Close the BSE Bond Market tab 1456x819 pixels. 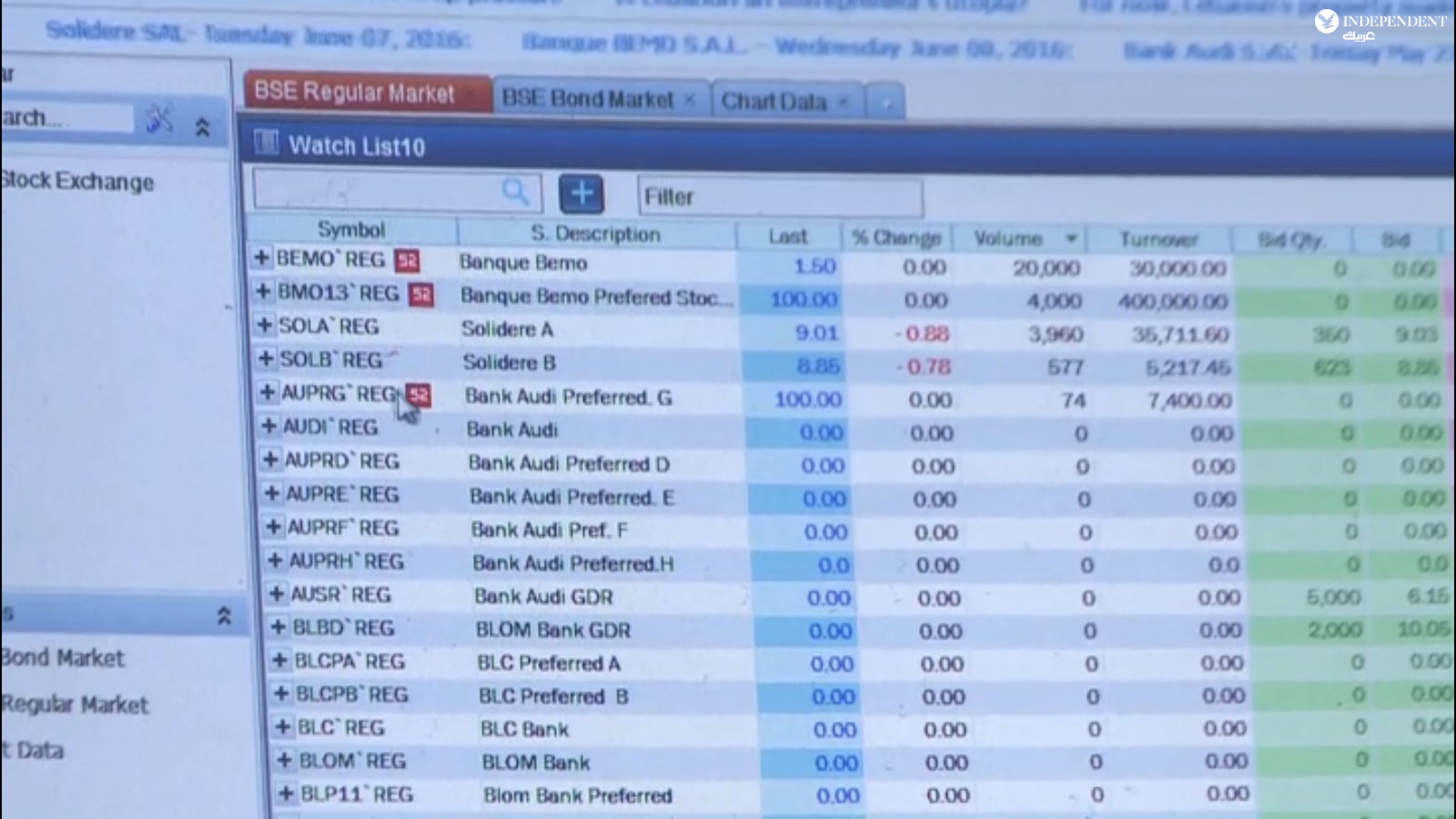point(690,99)
